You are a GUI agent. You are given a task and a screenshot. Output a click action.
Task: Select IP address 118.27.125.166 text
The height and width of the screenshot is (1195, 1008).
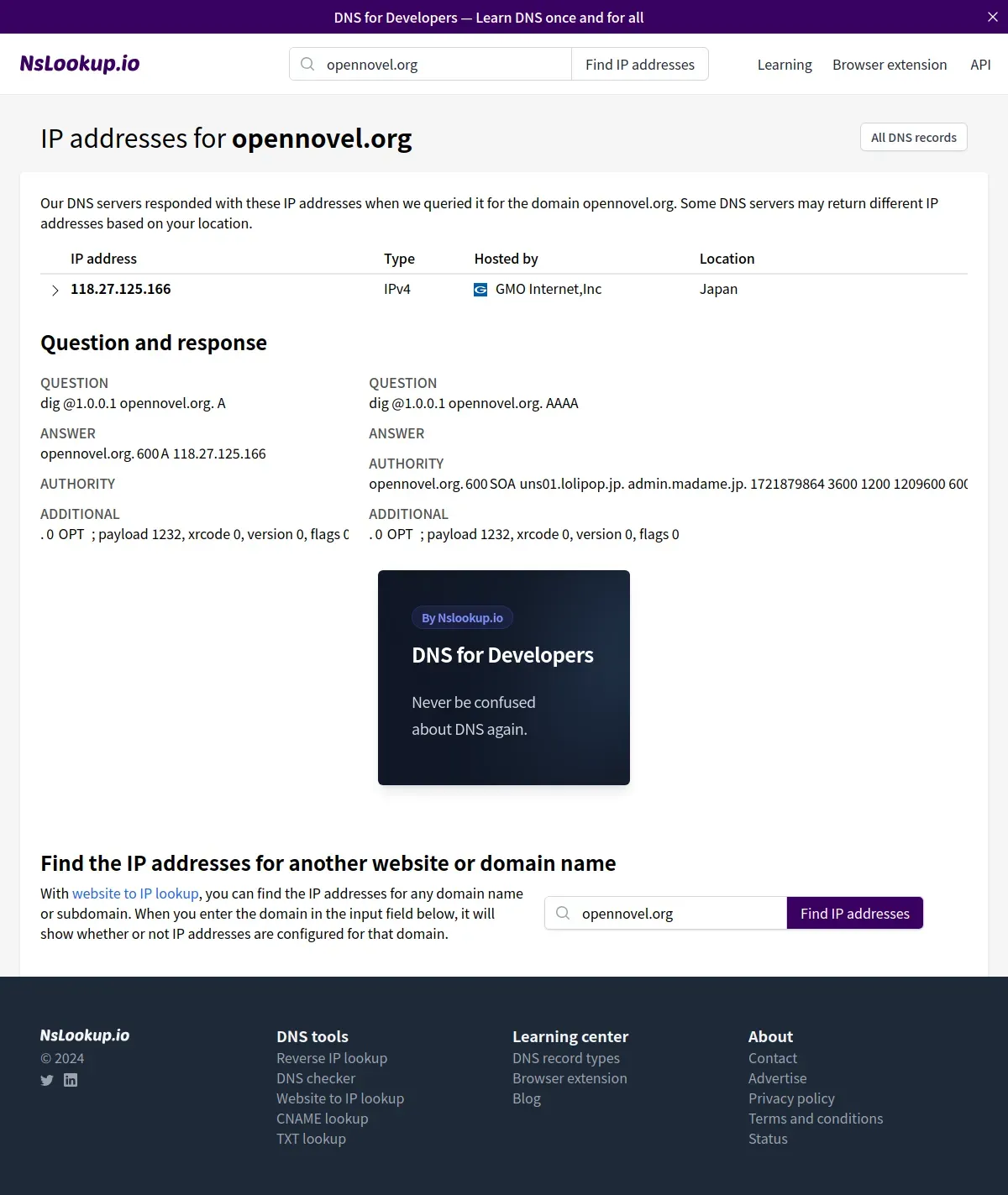(121, 289)
